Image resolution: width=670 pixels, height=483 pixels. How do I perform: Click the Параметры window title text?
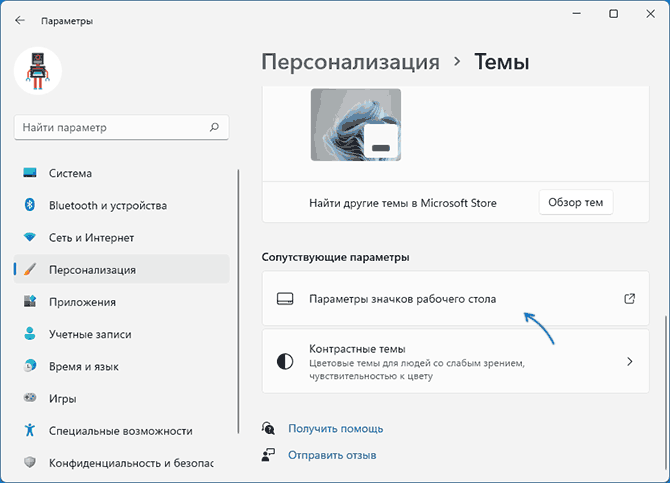coord(67,21)
